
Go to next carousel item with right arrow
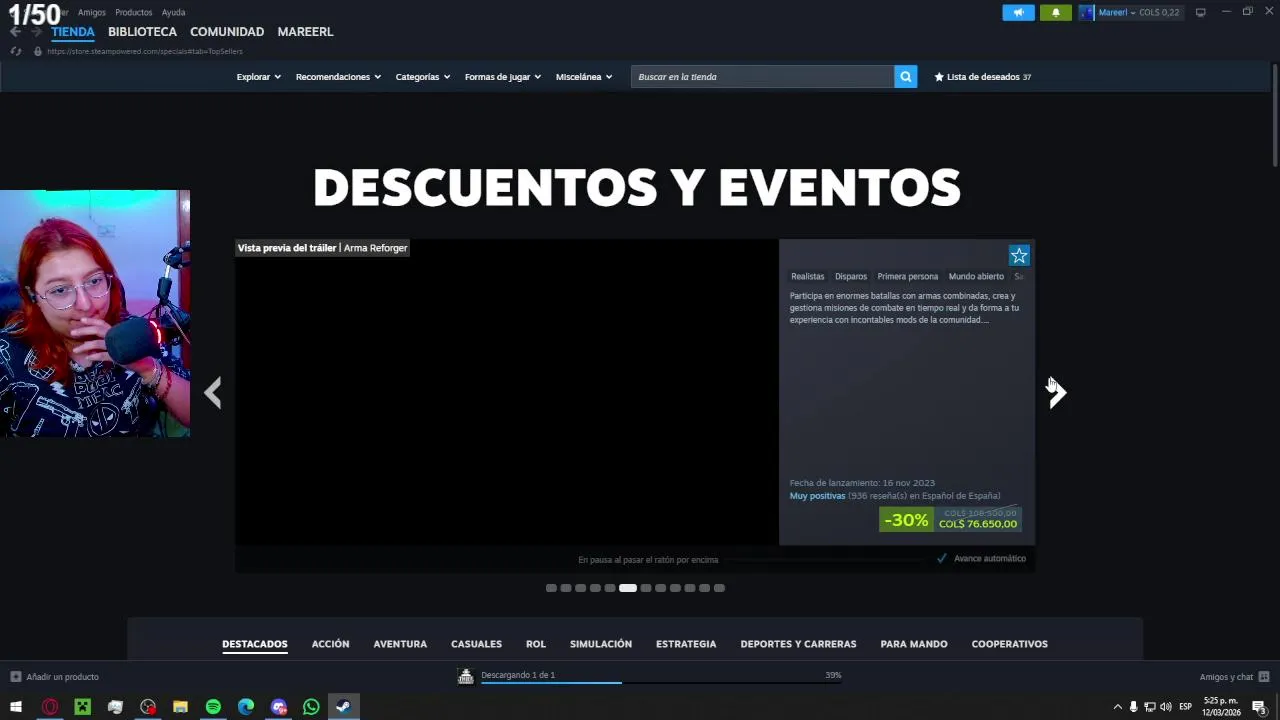pos(1057,393)
